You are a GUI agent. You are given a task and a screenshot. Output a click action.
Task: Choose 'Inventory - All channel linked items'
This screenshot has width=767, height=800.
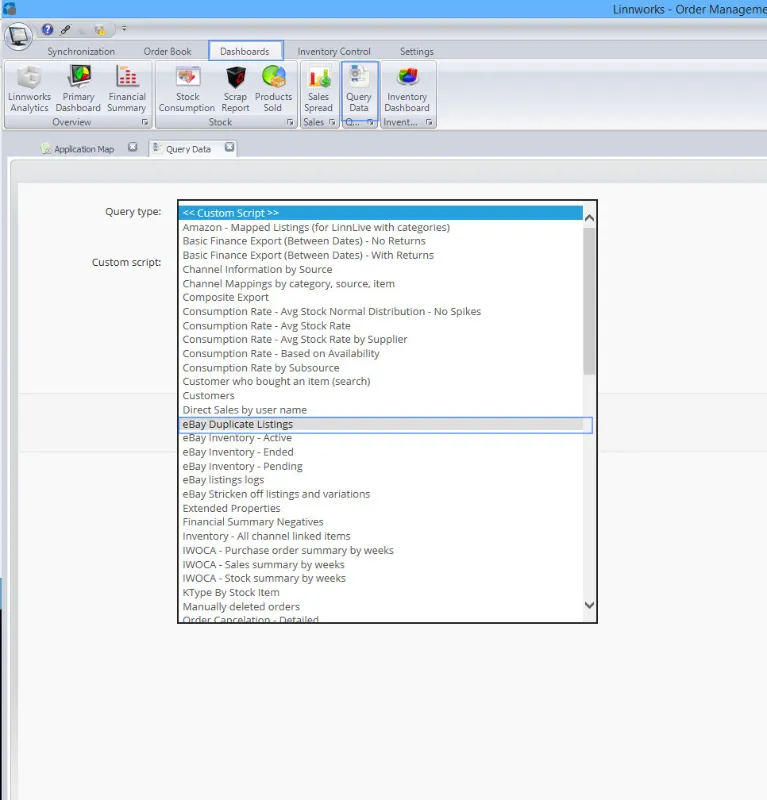(x=381, y=536)
